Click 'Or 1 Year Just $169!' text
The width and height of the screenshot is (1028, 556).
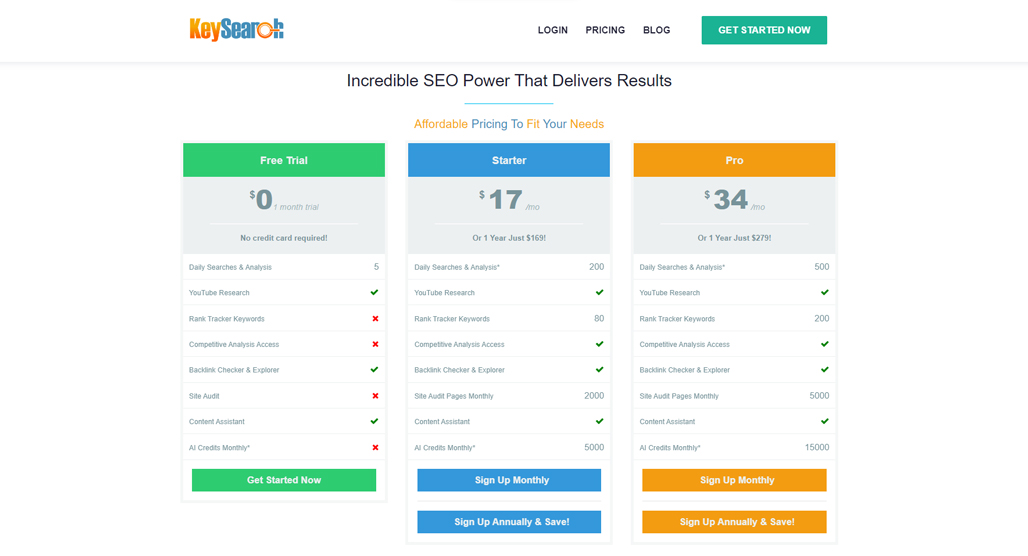pyautogui.click(x=509, y=238)
